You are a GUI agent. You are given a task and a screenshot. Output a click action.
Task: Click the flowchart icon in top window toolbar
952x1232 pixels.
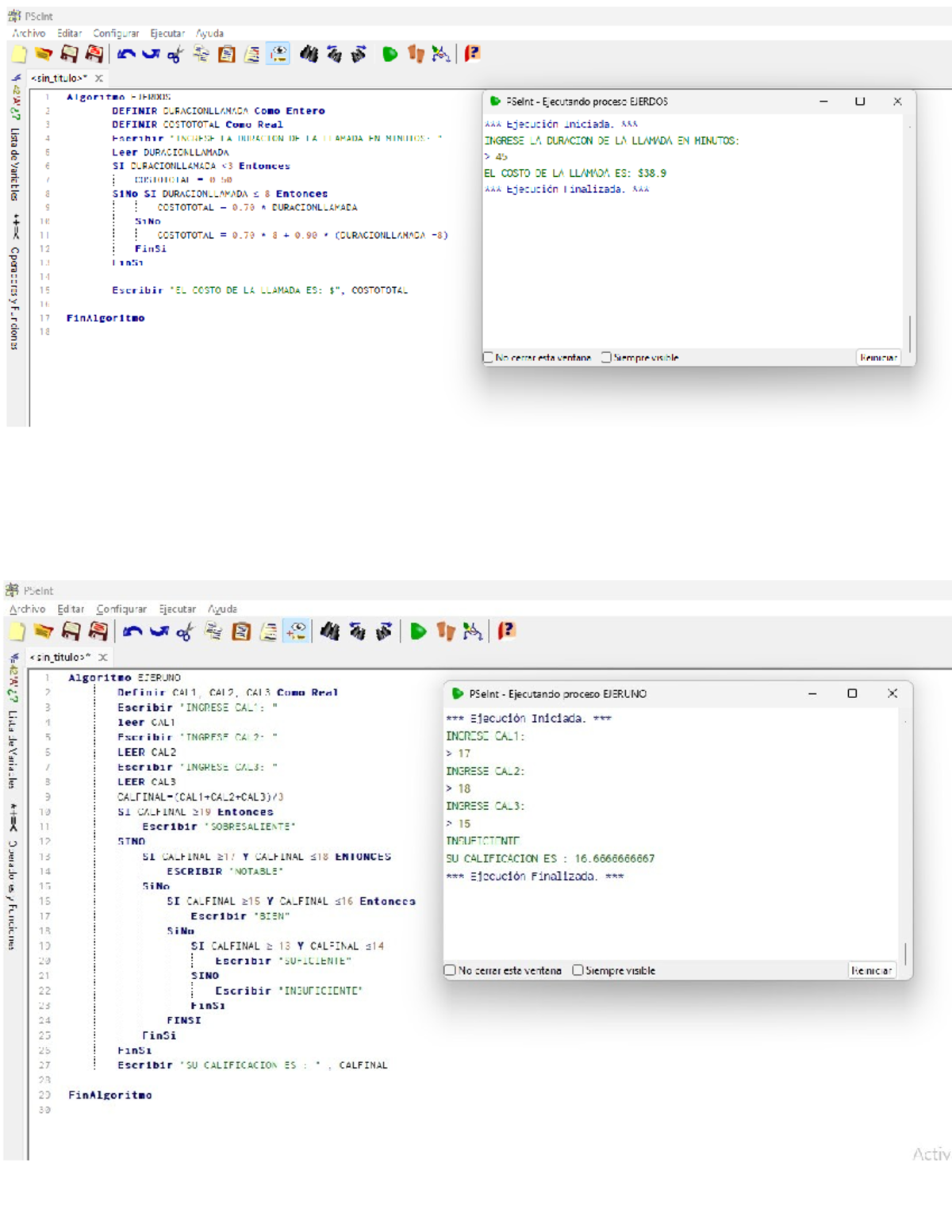pyautogui.click(x=441, y=54)
